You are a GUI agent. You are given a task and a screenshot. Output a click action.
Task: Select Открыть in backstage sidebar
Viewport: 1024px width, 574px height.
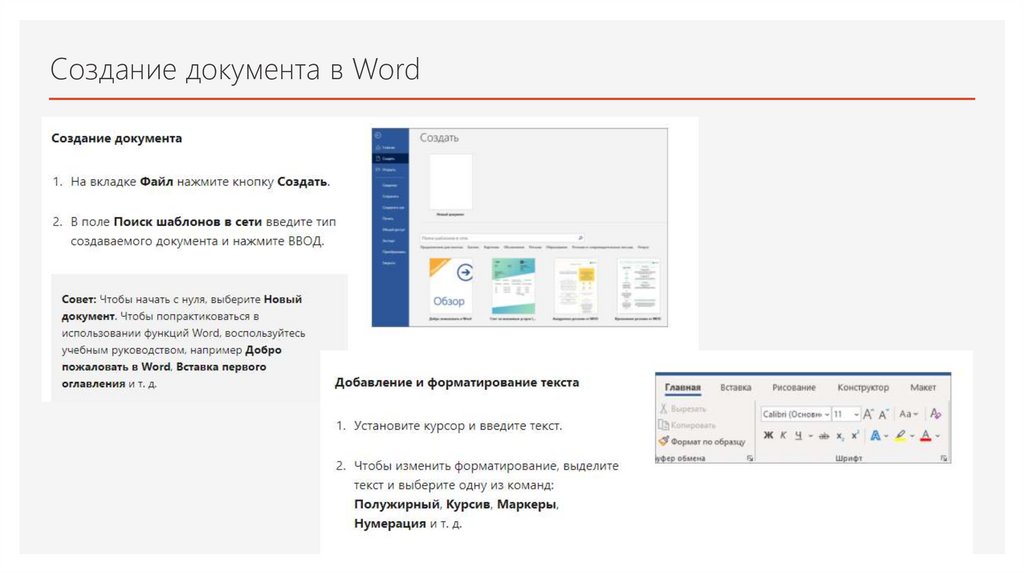point(388,169)
